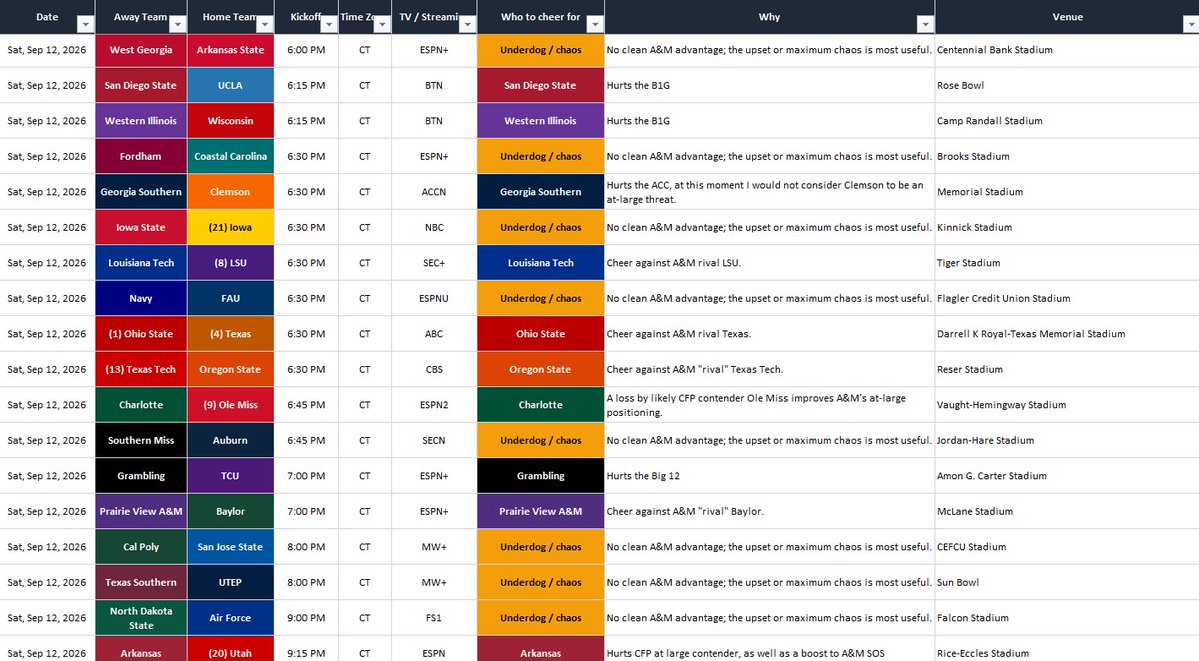Click the Clemson home team cell
1199x661 pixels.
[230, 192]
